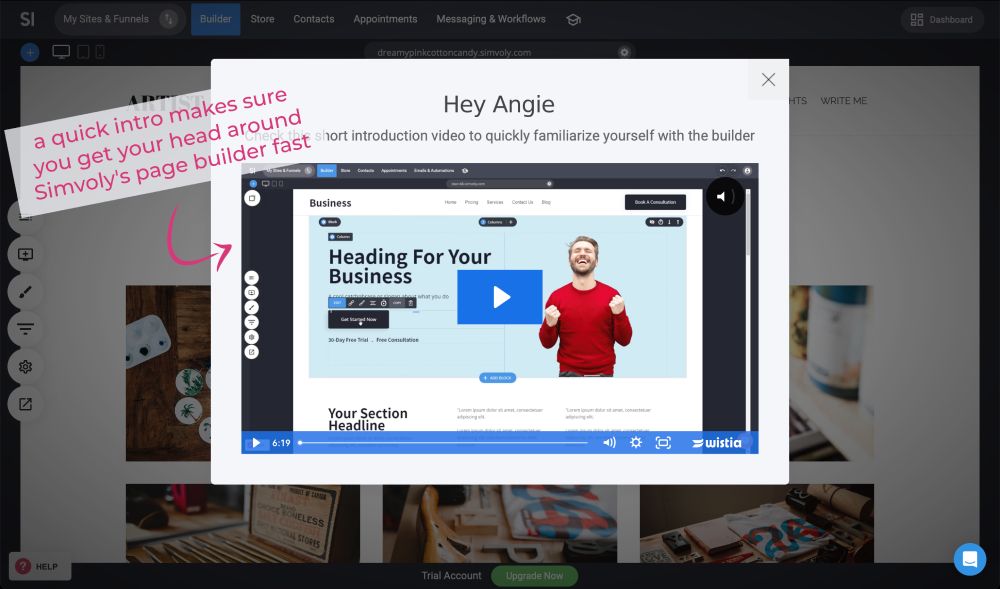
Task: Go to the Contacts menu
Action: point(314,19)
